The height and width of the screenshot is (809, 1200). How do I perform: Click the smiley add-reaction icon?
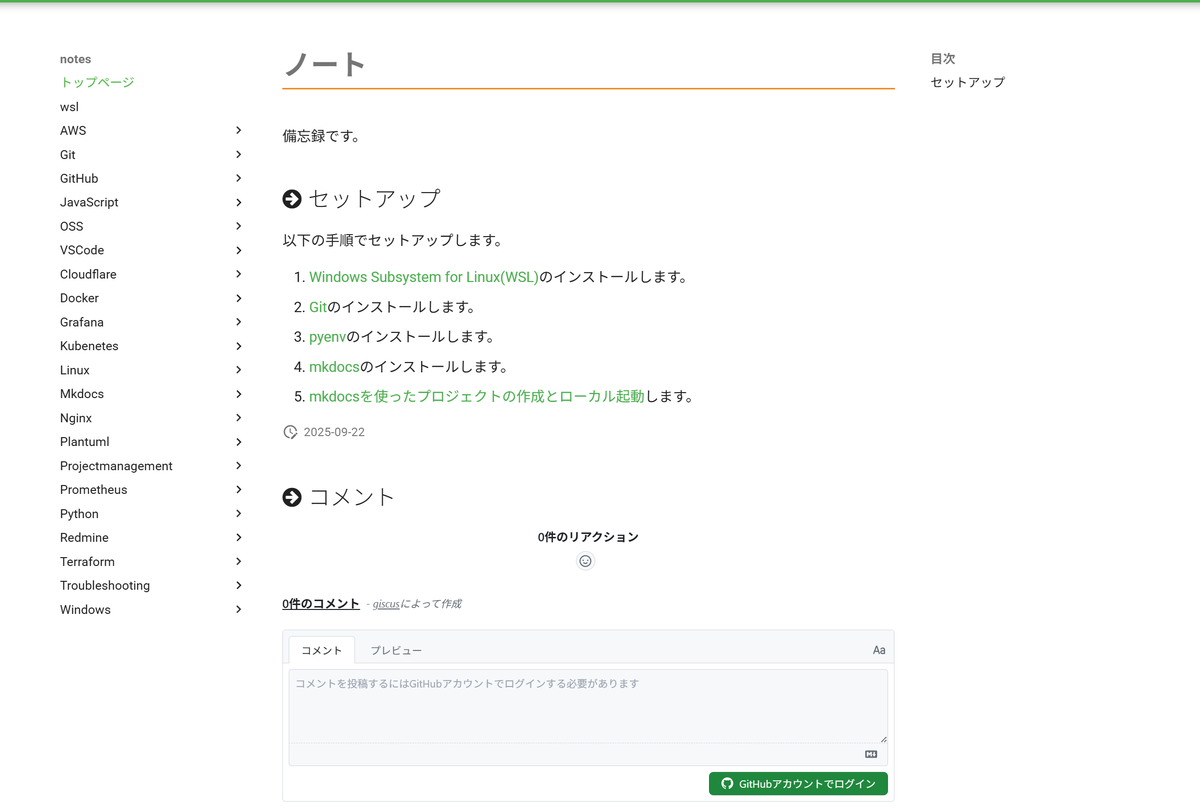click(x=585, y=561)
